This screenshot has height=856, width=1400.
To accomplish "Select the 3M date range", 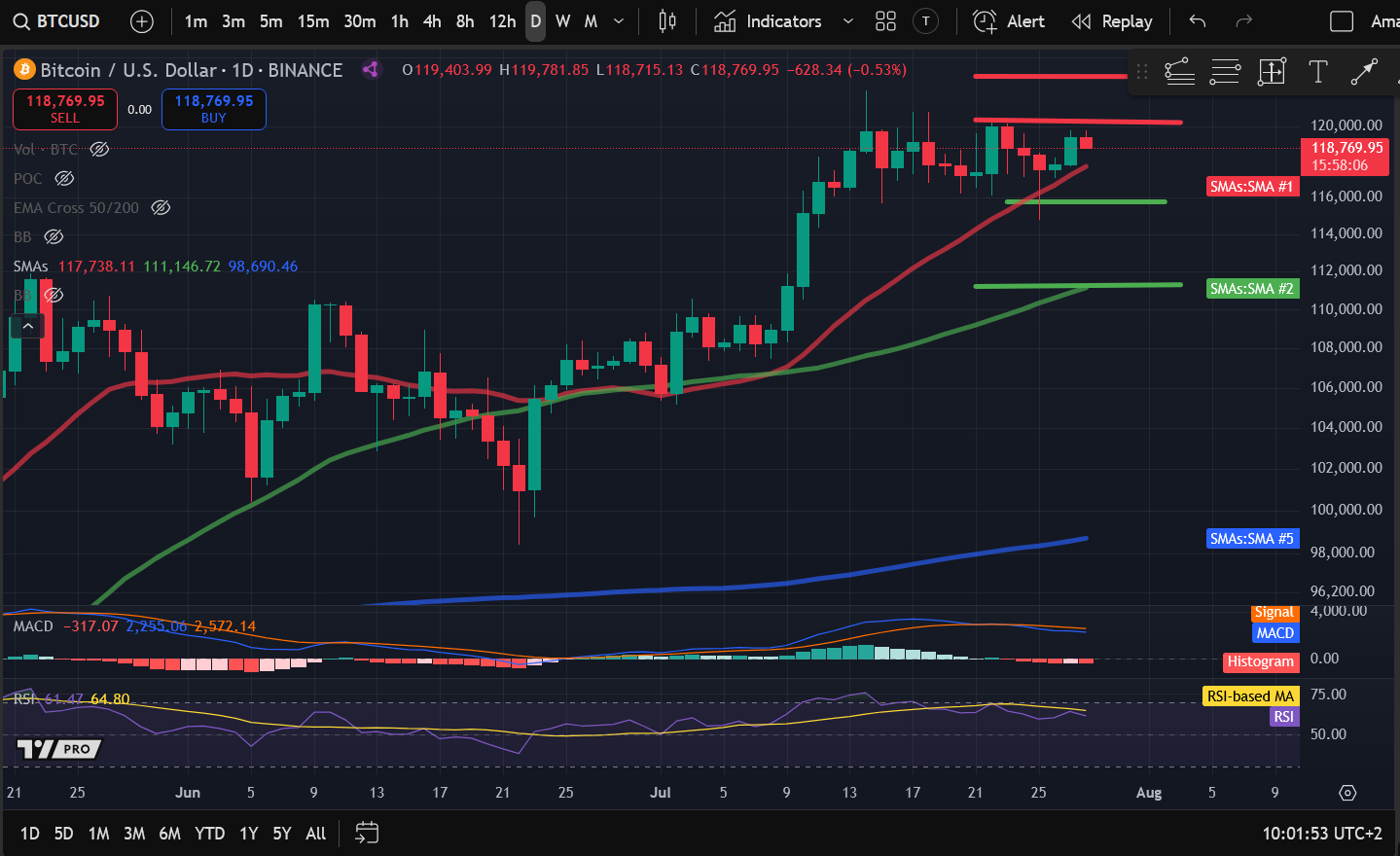I will 134,834.
